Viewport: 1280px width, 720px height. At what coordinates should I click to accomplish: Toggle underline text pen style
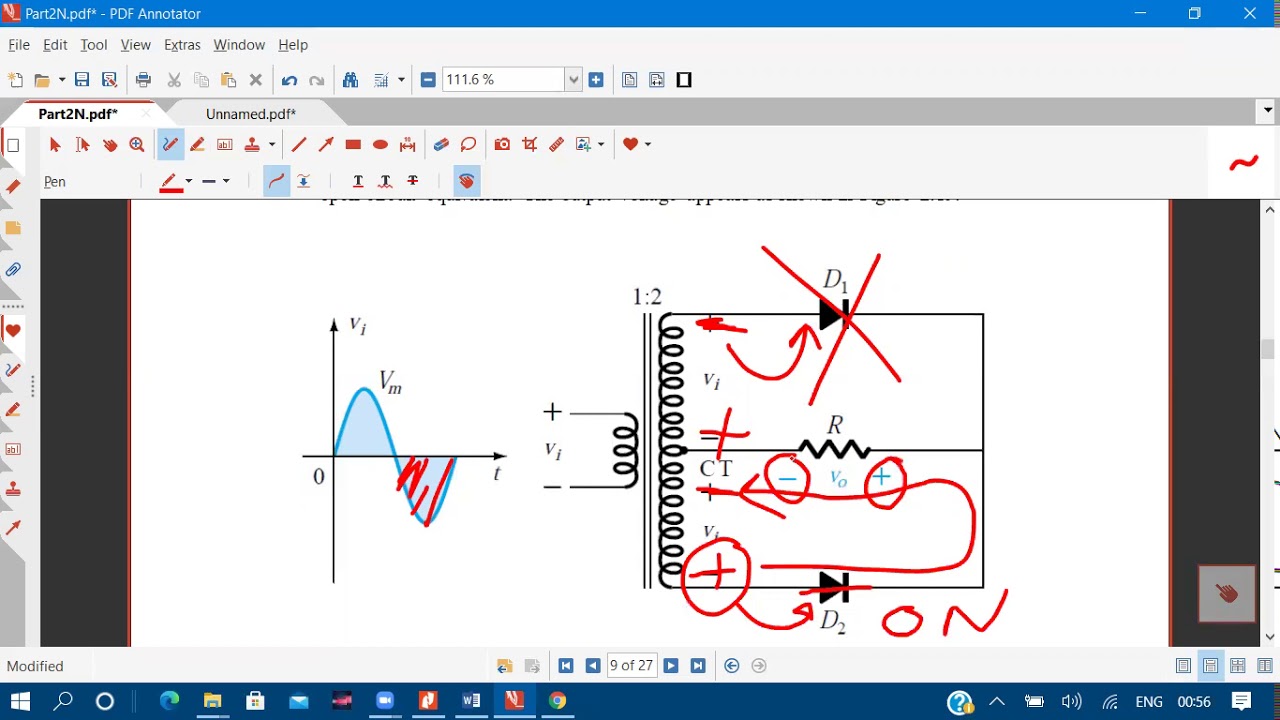click(x=358, y=181)
